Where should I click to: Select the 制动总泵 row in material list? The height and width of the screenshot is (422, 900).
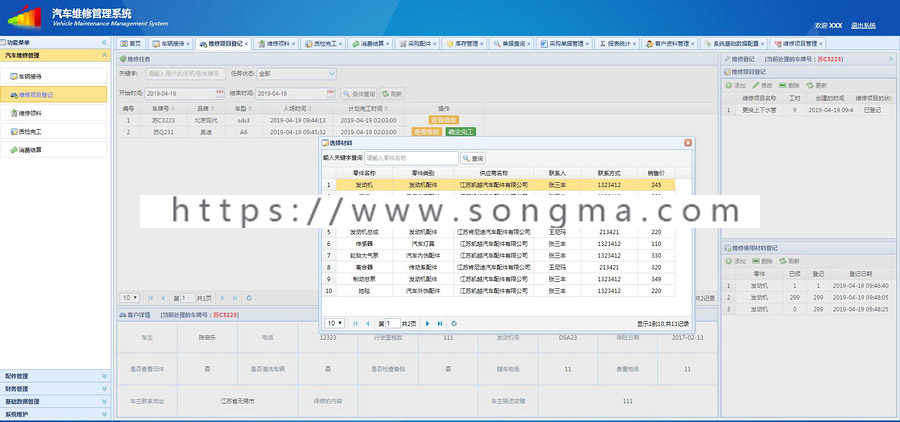coord(499,279)
